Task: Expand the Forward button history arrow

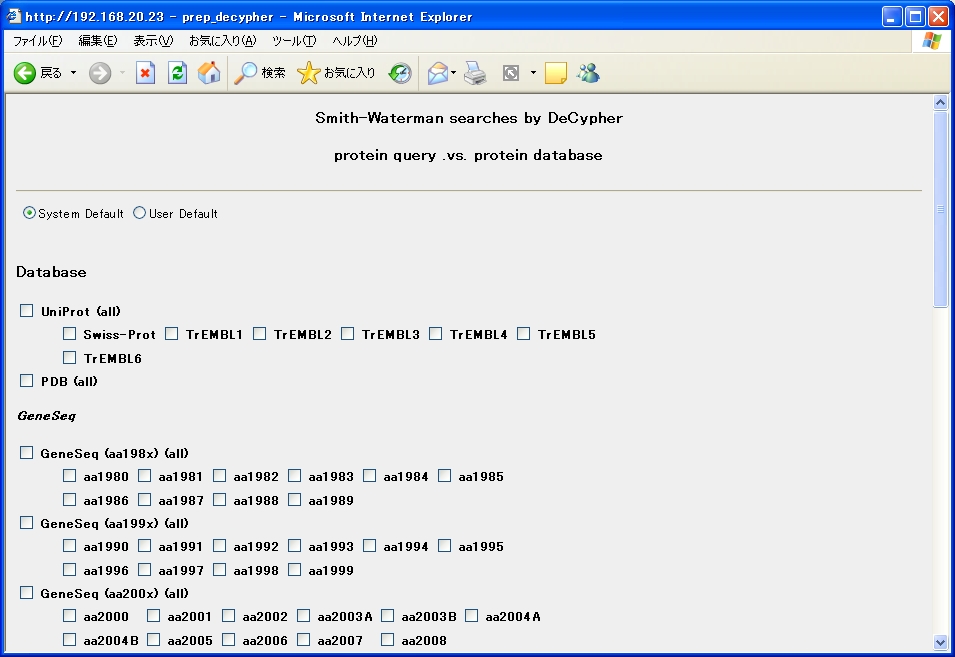Action: 122,73
